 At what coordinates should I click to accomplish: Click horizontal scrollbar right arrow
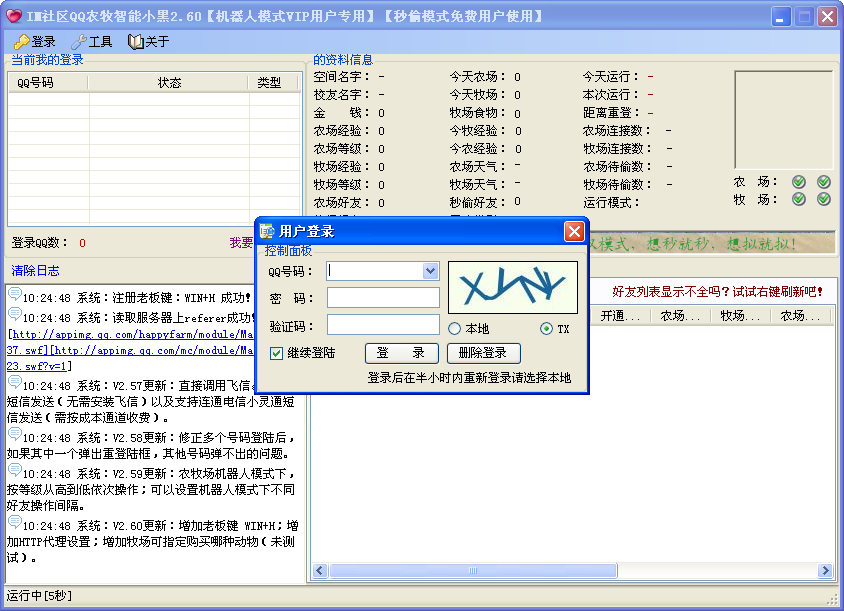point(825,571)
